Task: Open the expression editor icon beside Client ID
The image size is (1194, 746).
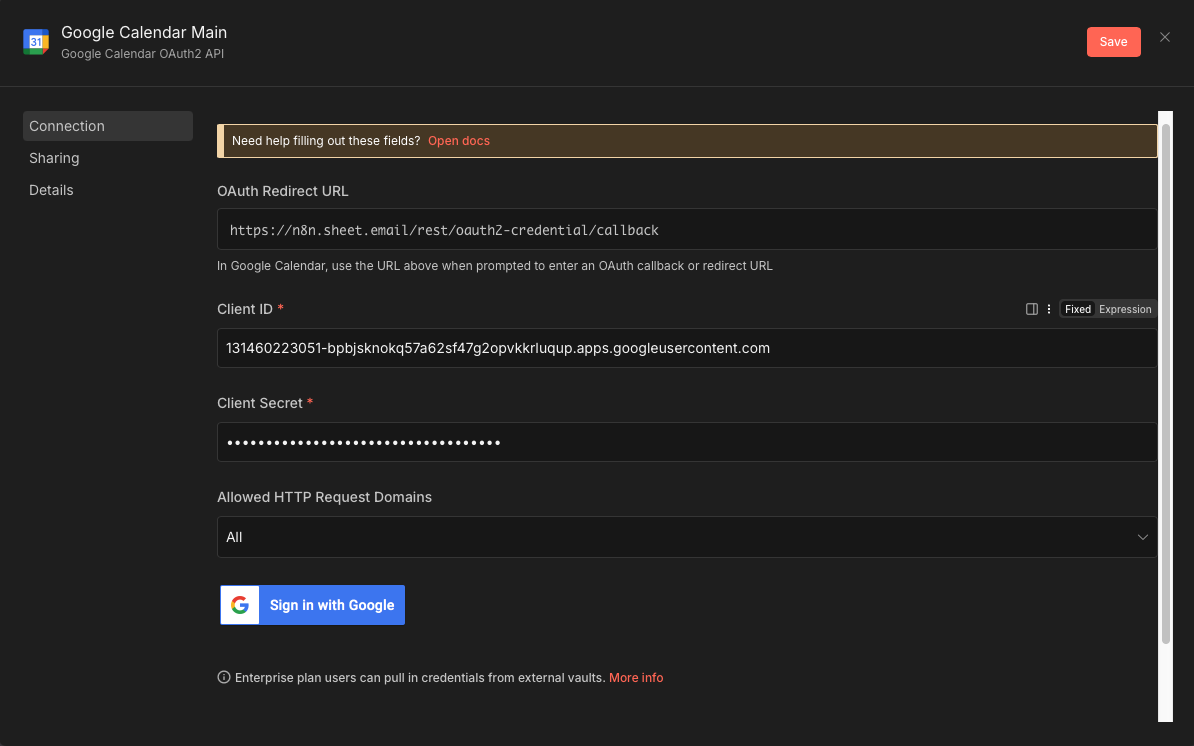Action: [1031, 309]
